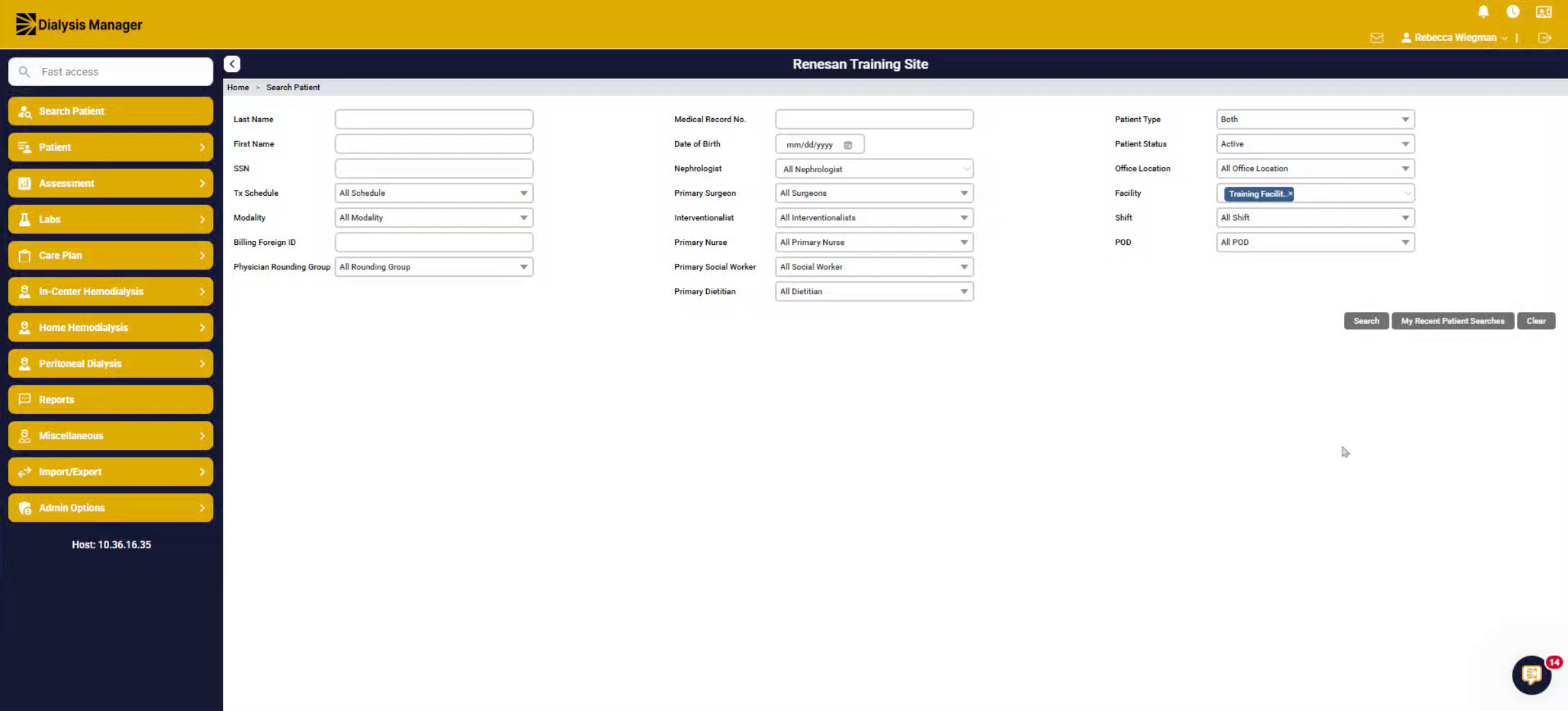Click the calendar icon in Date of Birth
Viewport: 1568px width, 711px height.
point(848,145)
